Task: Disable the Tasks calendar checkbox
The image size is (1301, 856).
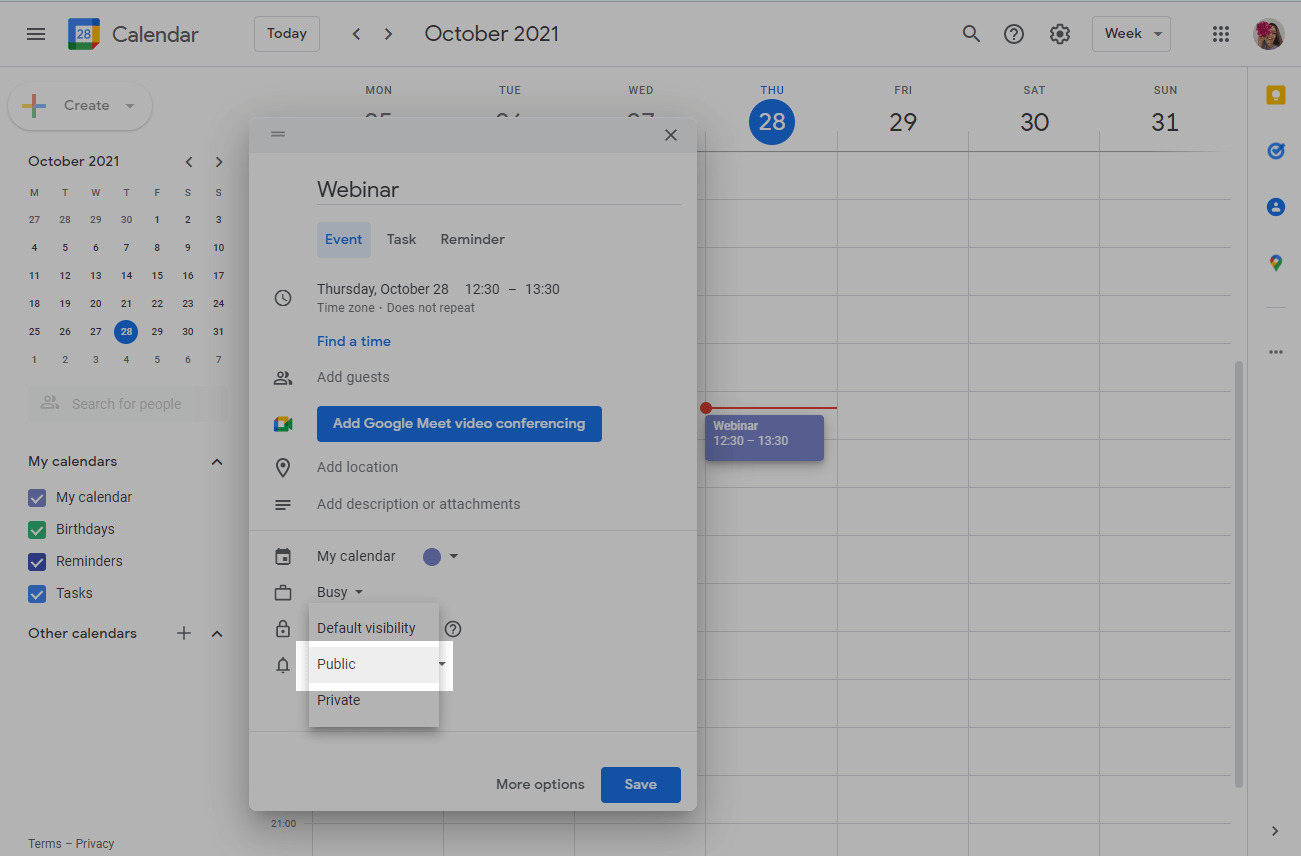Action: (37, 593)
